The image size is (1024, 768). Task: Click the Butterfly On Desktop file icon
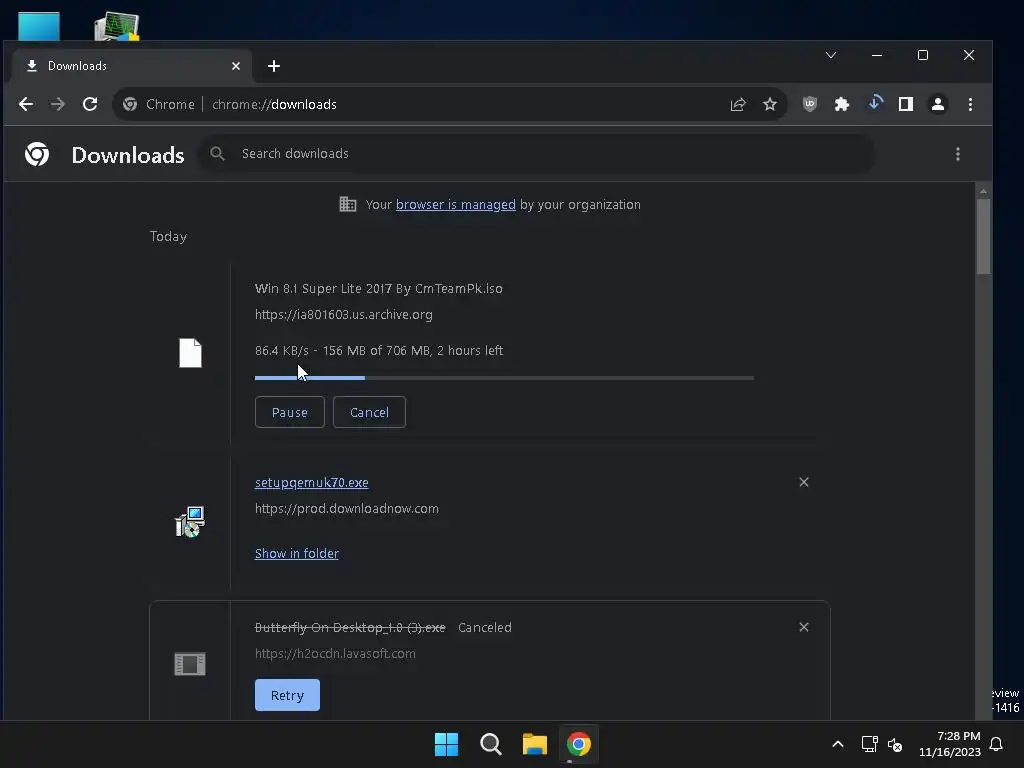click(190, 664)
